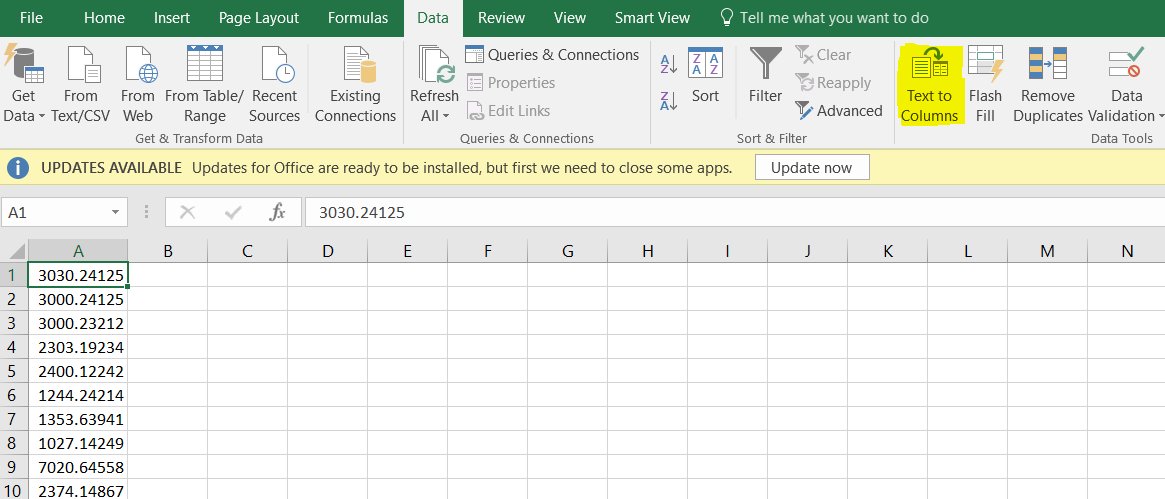
Task: Select row 5 header
Action: click(13, 371)
